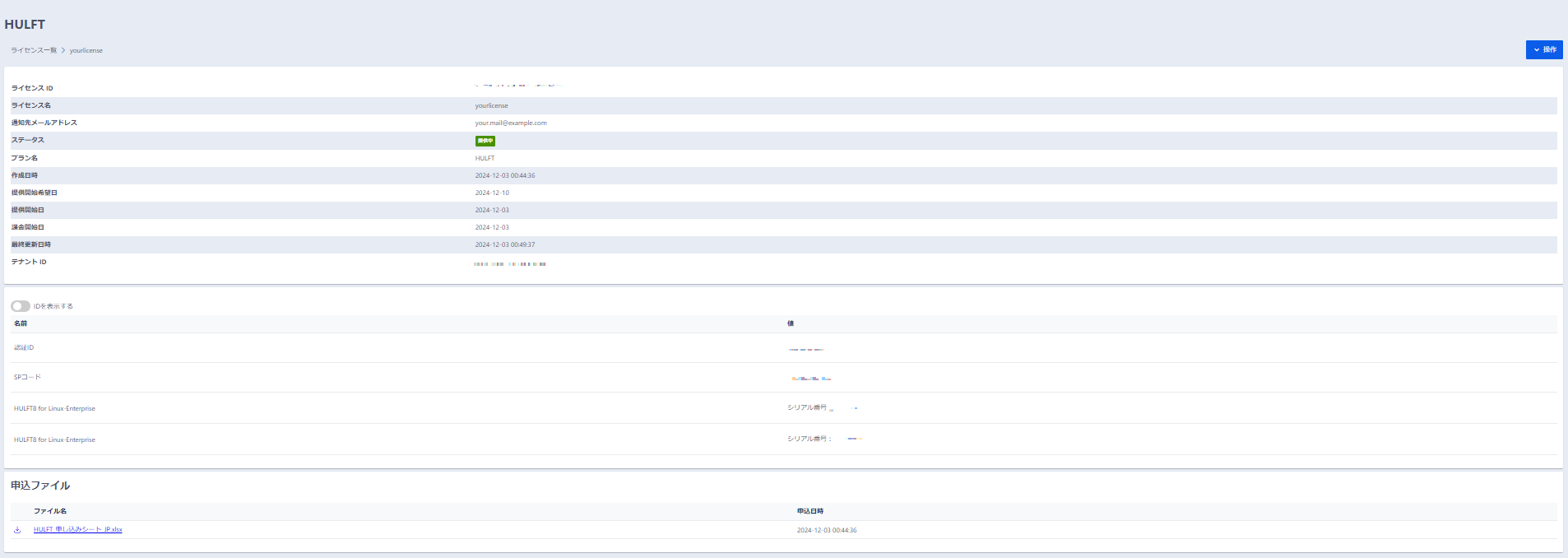The width and height of the screenshot is (1568, 558).
Task: Open the HULFT 申し込みシート JP.xlsx link
Action: (77, 530)
